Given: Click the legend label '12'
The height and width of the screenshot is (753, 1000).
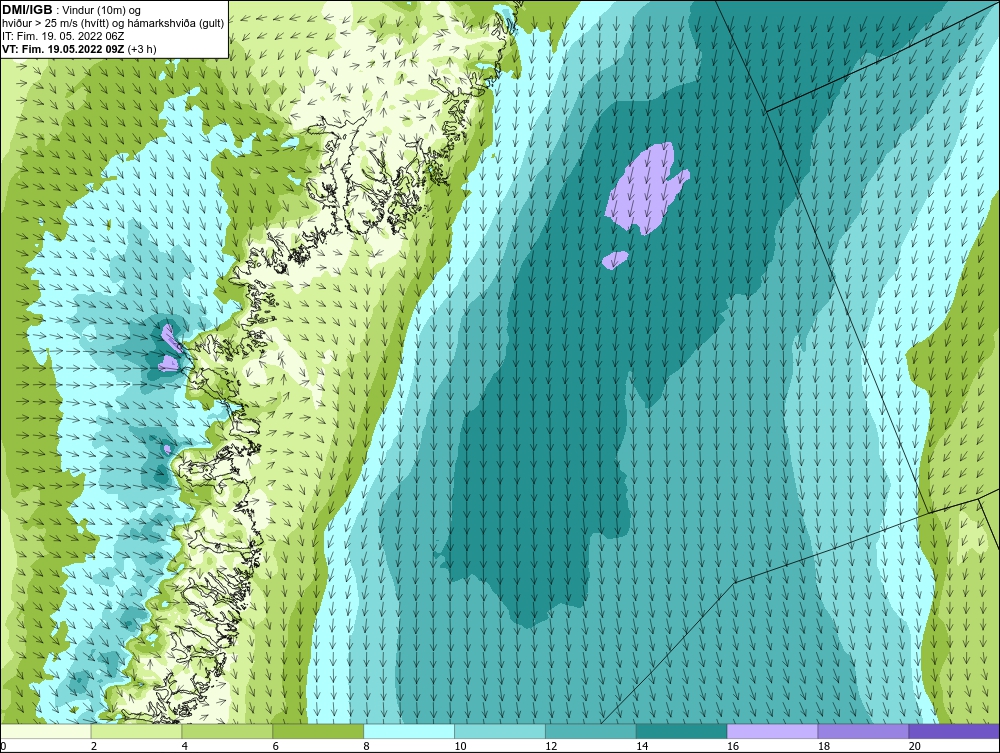Looking at the screenshot, I should 551,746.
